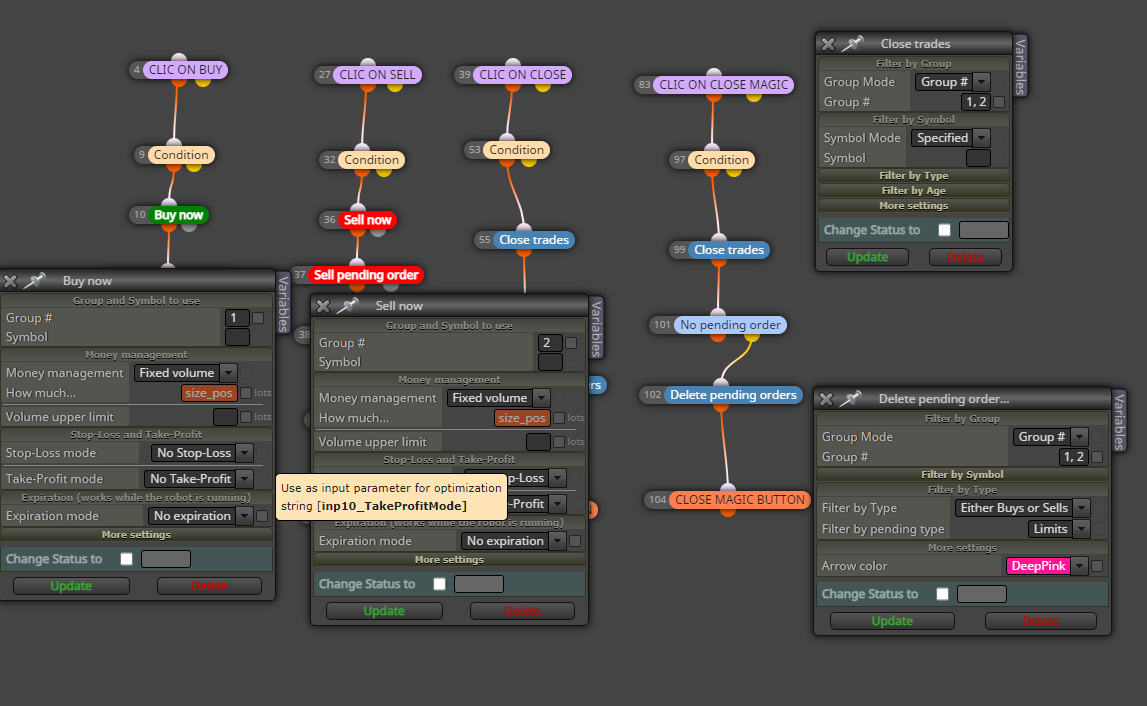Click Update in Buy now panel

point(71,585)
